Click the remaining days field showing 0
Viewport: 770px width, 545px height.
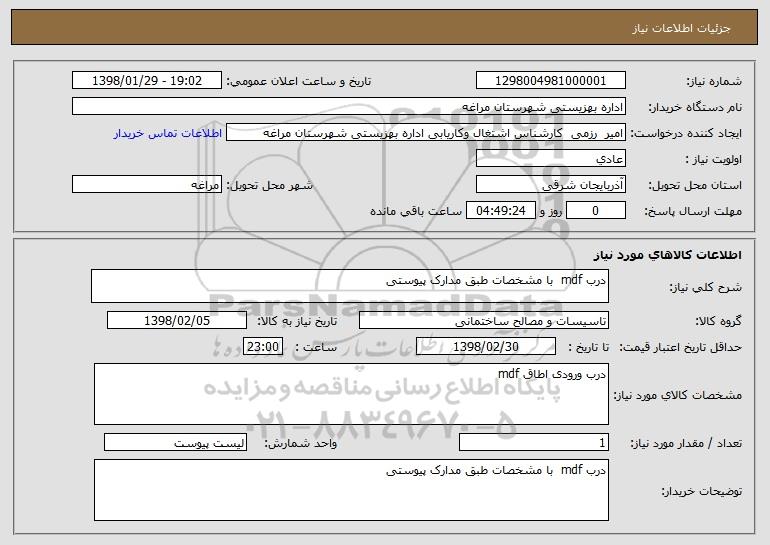coord(596,211)
